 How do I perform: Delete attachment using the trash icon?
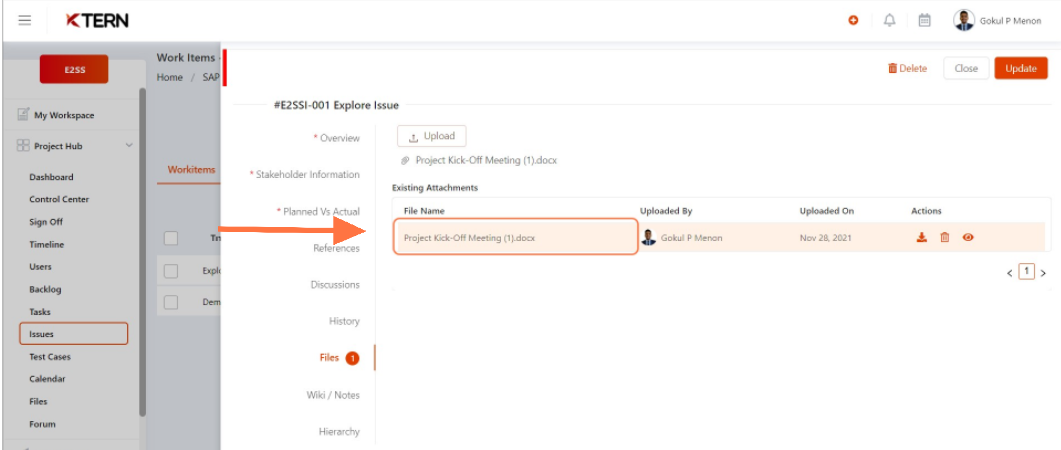click(945, 238)
